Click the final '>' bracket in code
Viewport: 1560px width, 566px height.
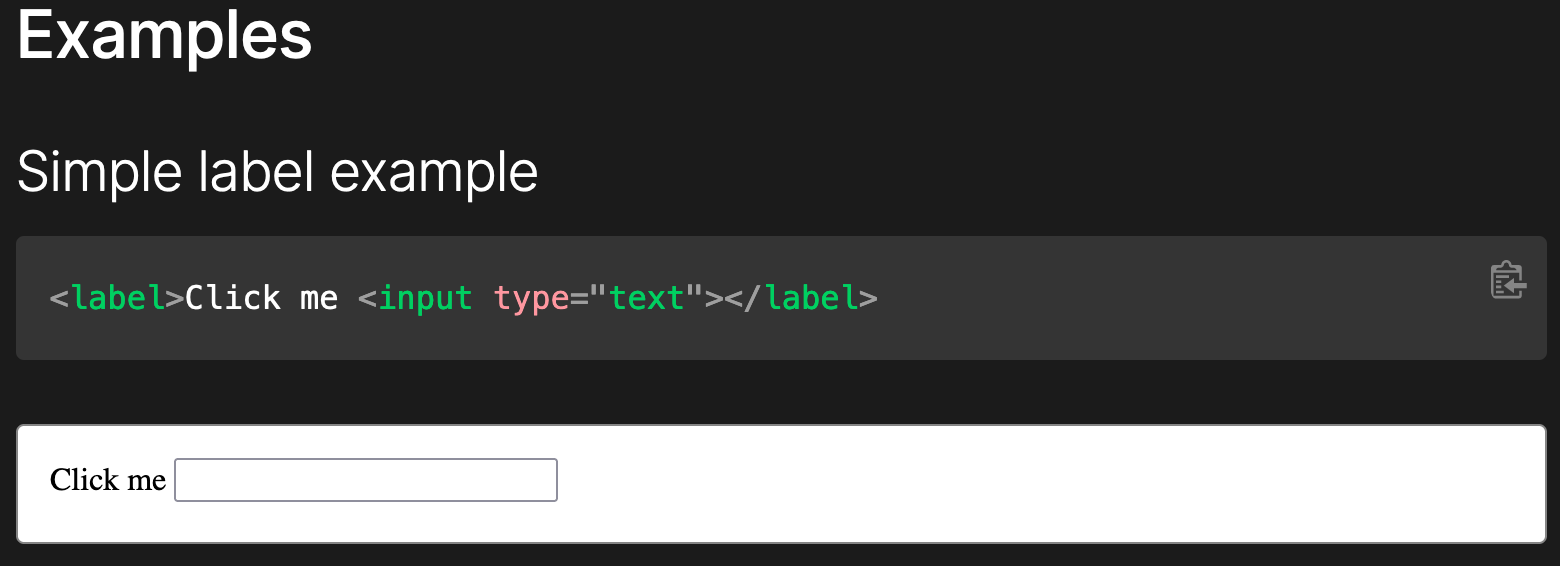coord(868,298)
